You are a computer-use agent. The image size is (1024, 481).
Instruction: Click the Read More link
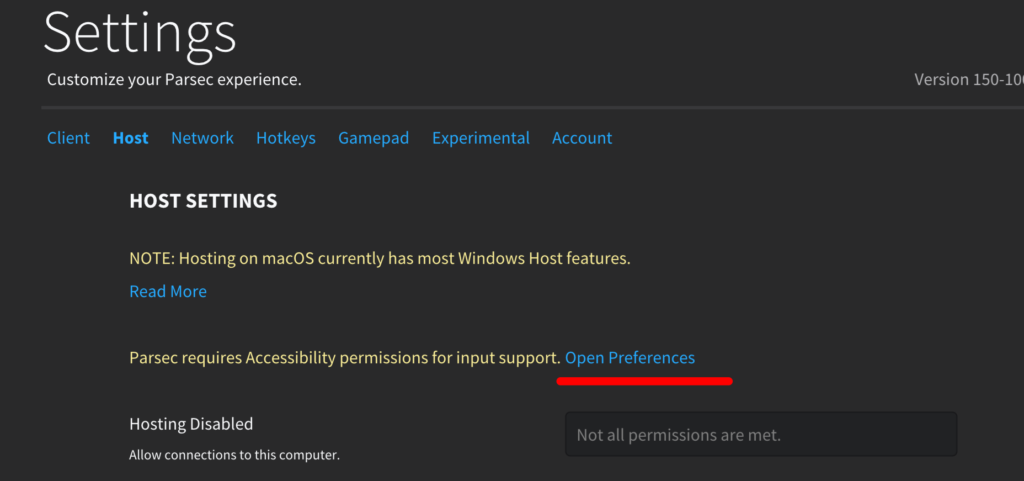pos(168,292)
